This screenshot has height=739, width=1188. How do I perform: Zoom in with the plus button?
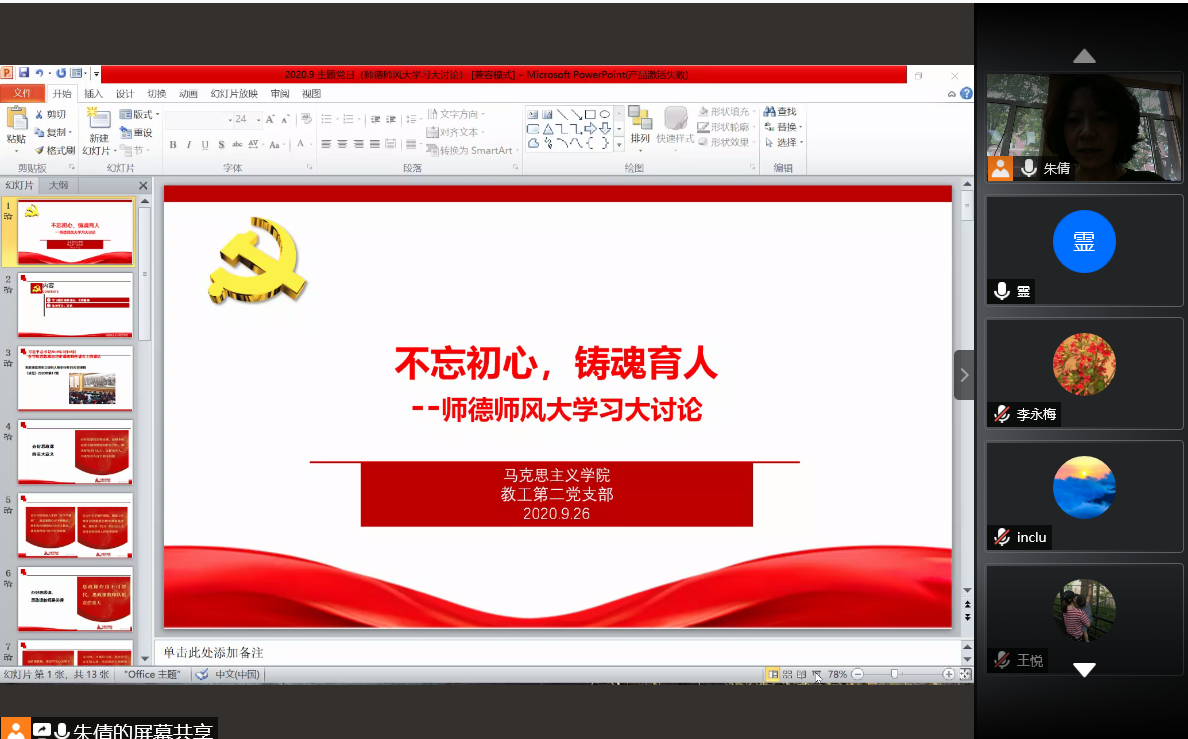(948, 674)
